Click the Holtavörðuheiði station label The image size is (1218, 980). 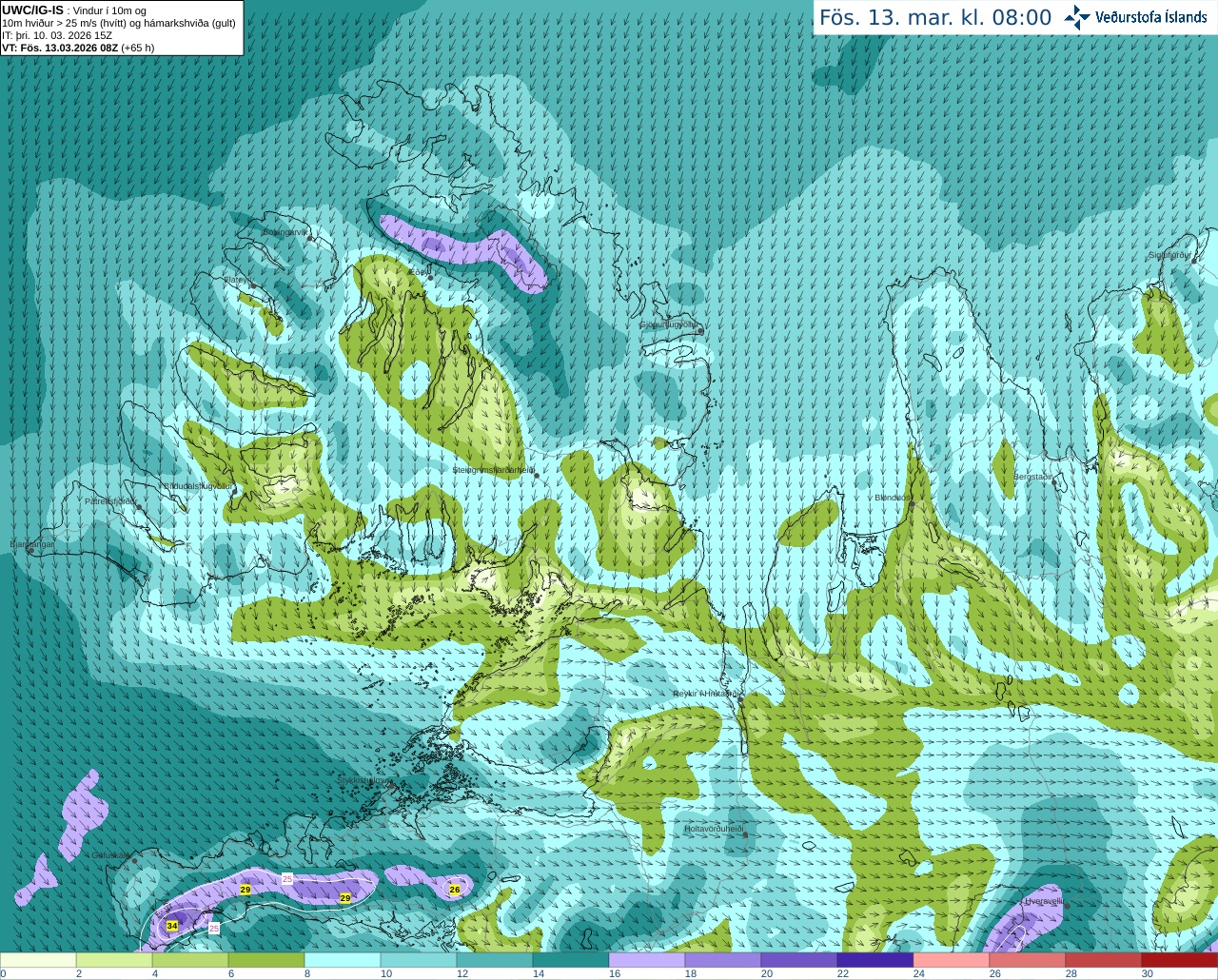click(x=714, y=829)
